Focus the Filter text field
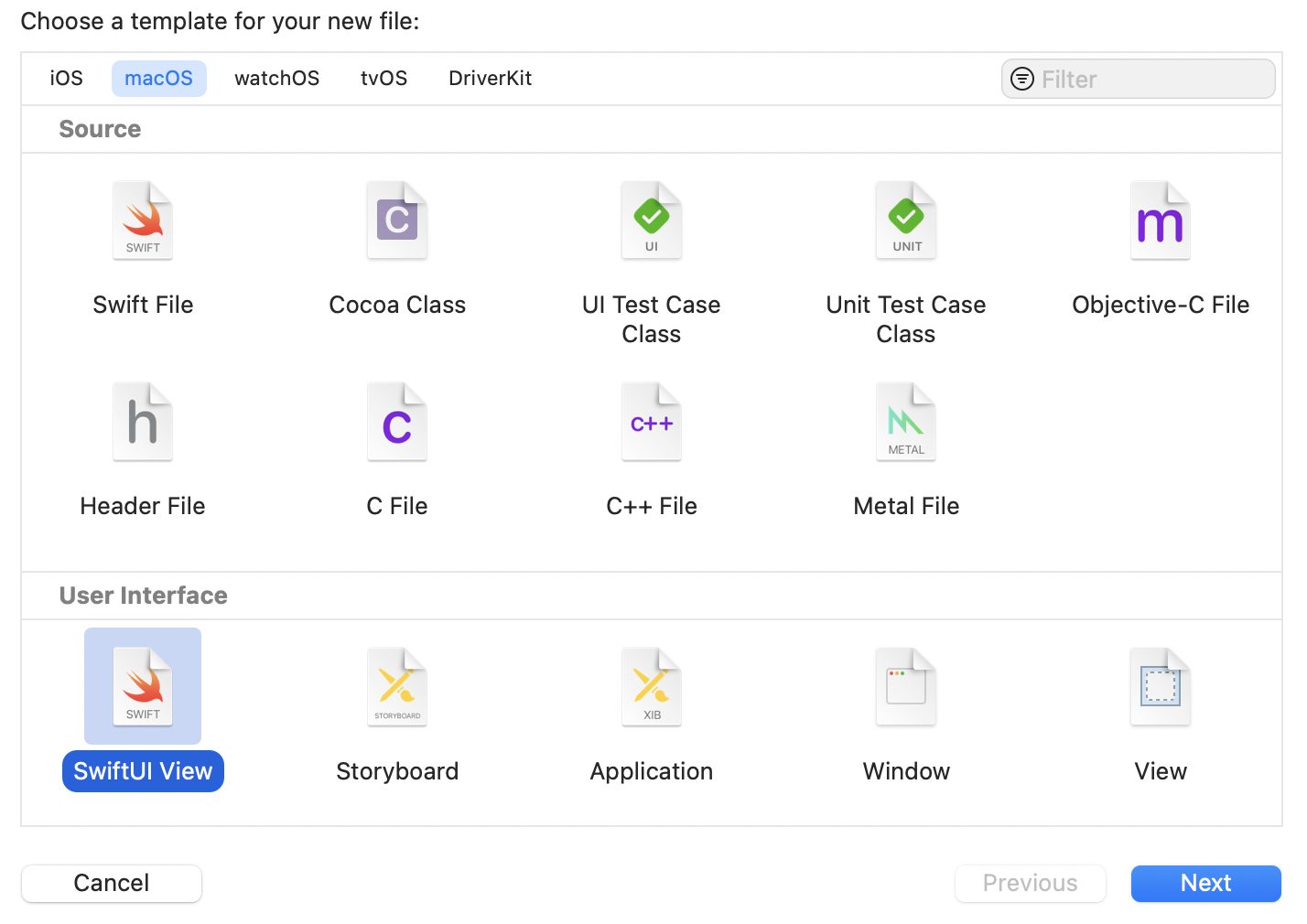 point(1139,79)
